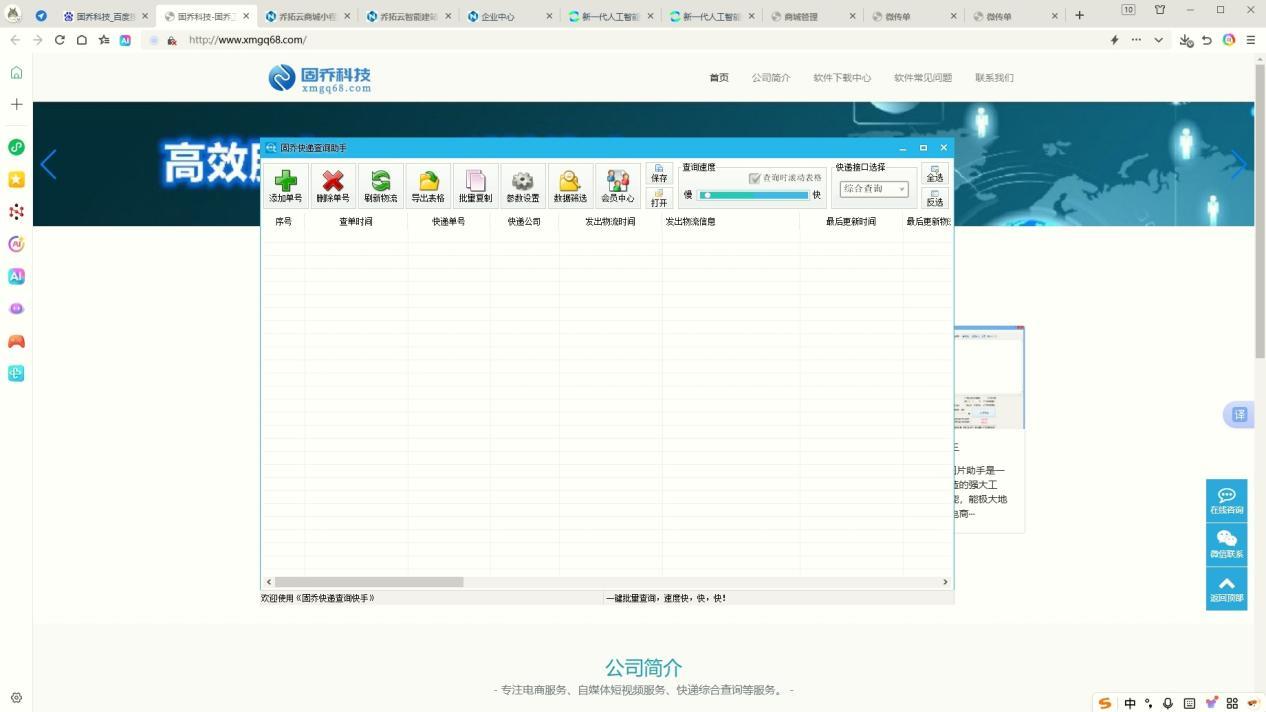
Task: Click the 联系我们 navigation link
Action: [995, 77]
